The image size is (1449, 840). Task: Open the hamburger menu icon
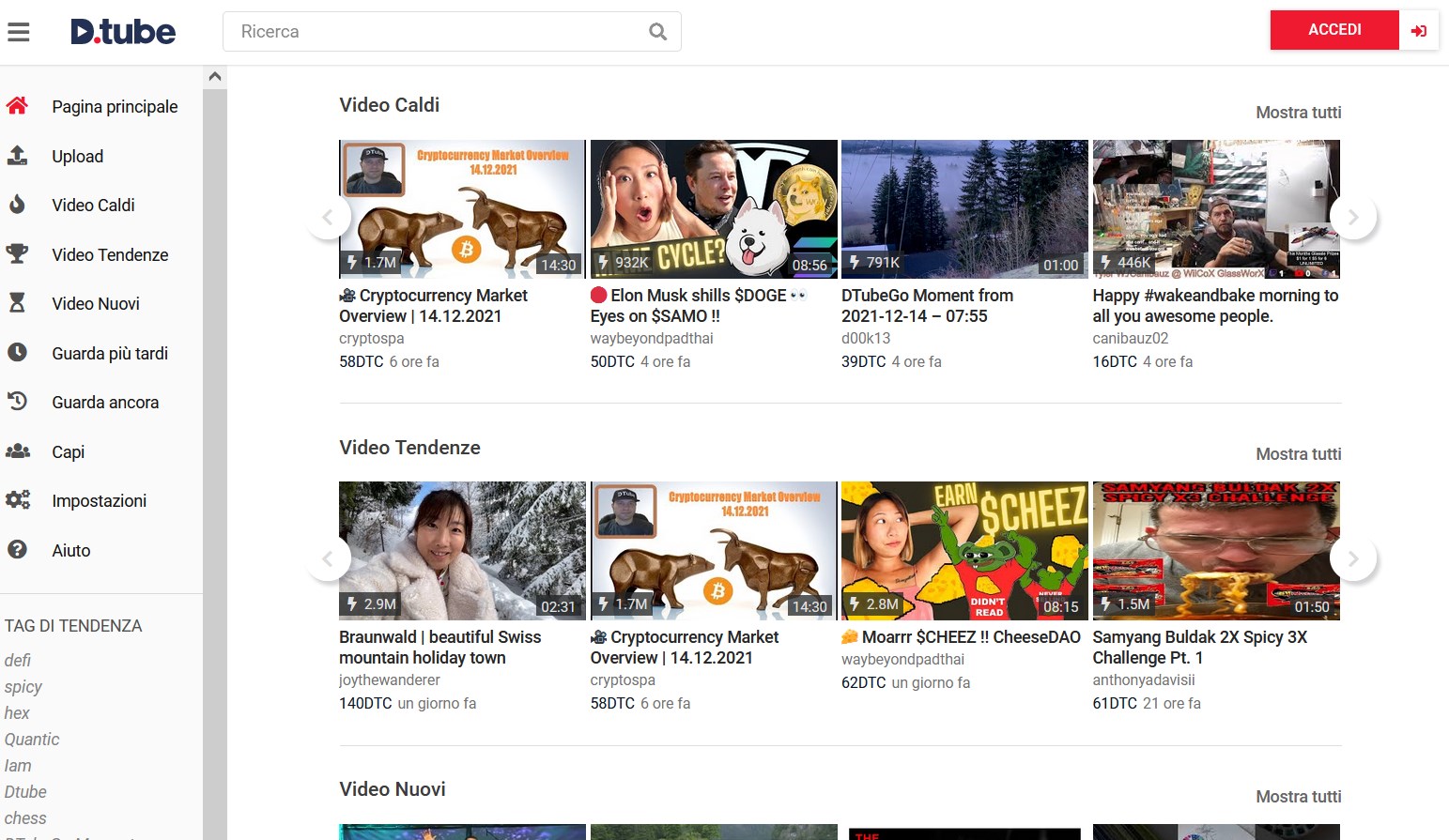19,32
